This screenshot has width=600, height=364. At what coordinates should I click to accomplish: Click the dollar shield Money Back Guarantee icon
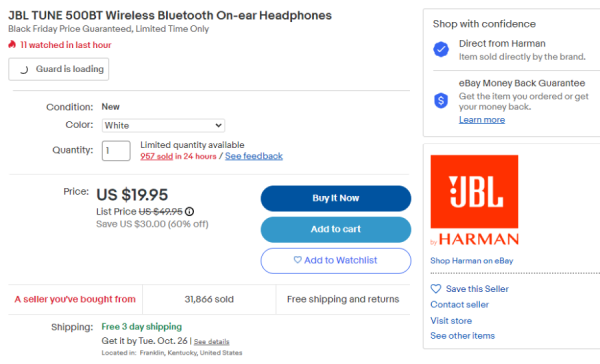point(441,101)
